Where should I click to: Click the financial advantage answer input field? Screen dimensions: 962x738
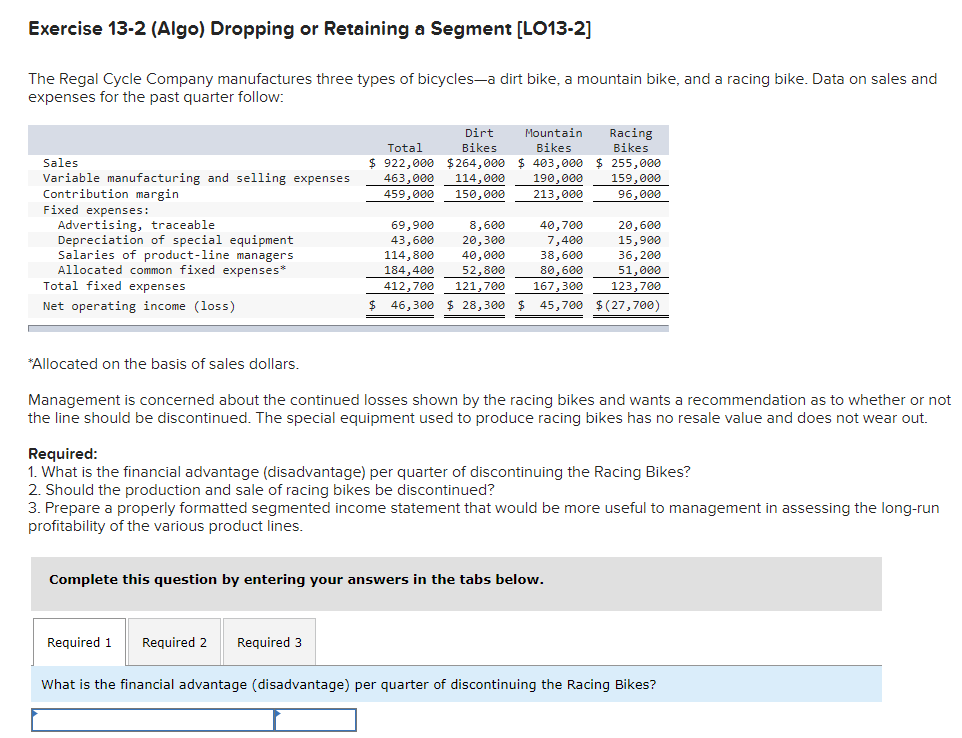pyautogui.click(x=150, y=719)
